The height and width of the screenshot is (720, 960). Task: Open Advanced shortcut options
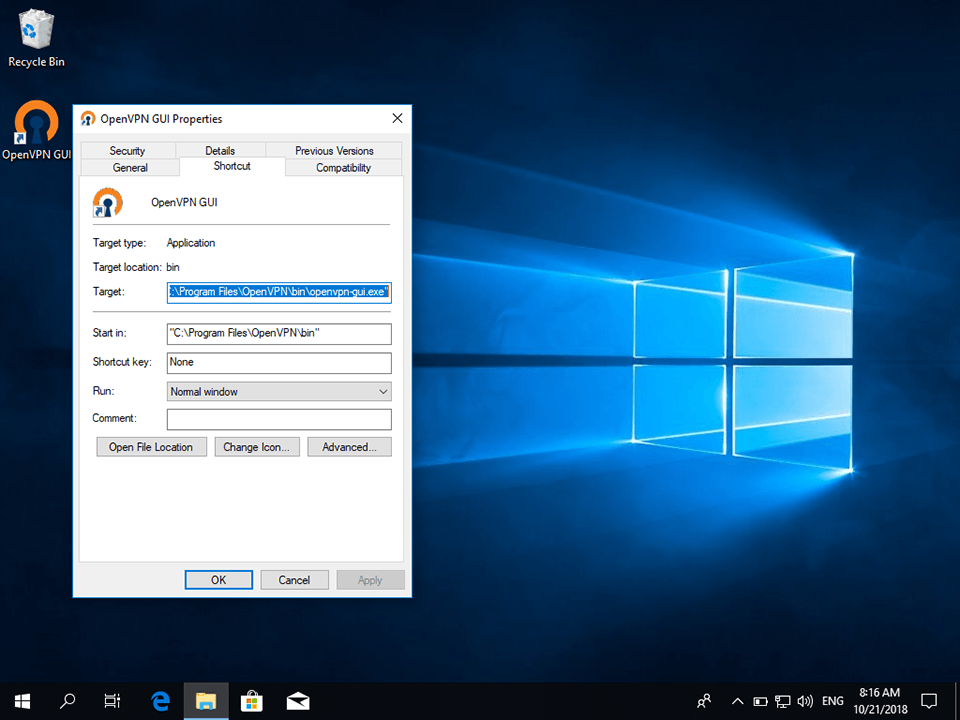(350, 447)
